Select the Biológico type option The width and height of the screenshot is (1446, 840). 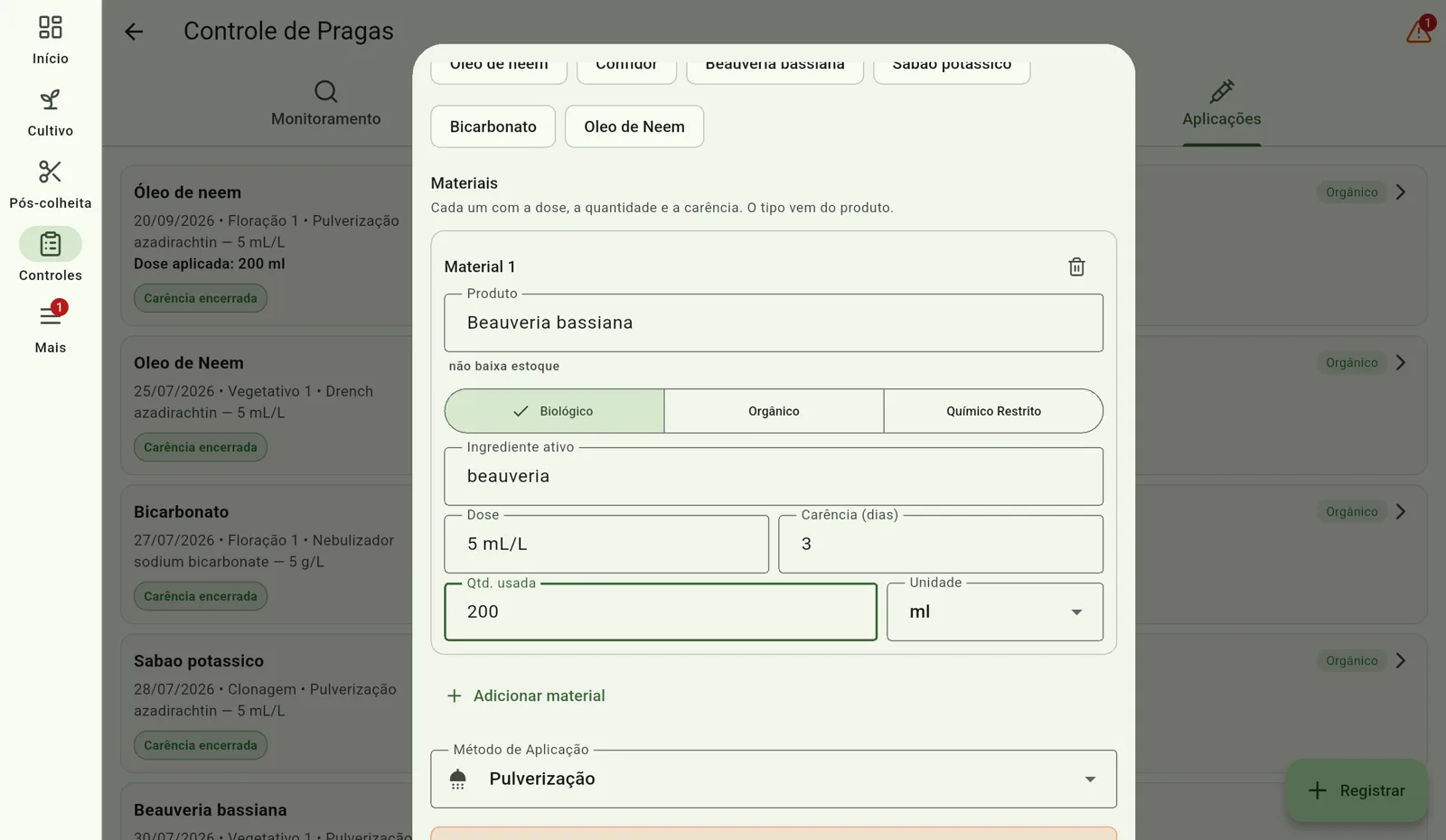(554, 411)
